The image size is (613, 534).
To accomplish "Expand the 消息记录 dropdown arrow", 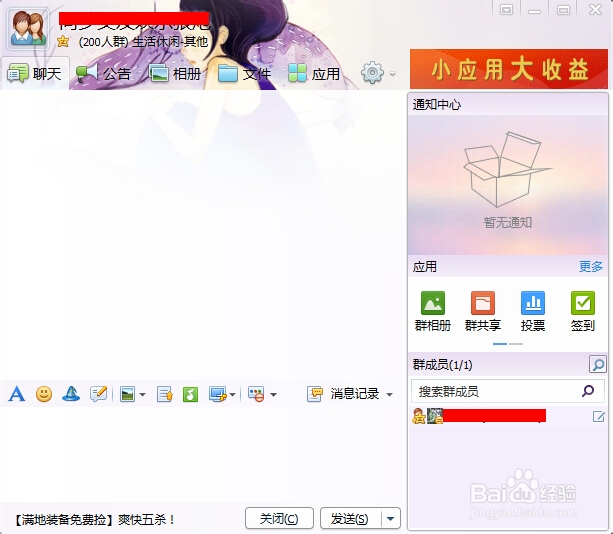I will pos(389,395).
